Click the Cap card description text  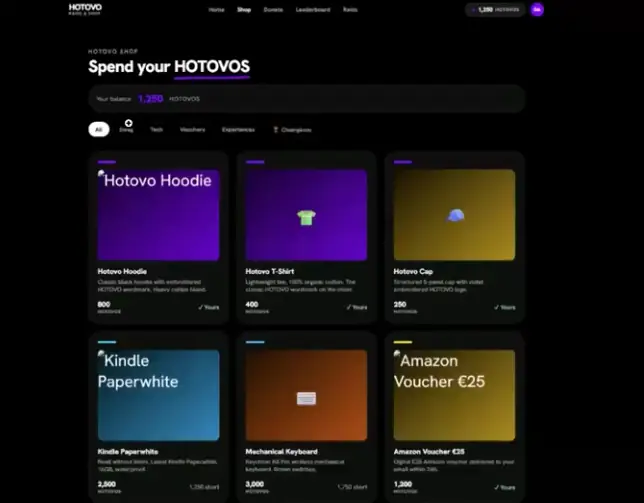(x=438, y=286)
